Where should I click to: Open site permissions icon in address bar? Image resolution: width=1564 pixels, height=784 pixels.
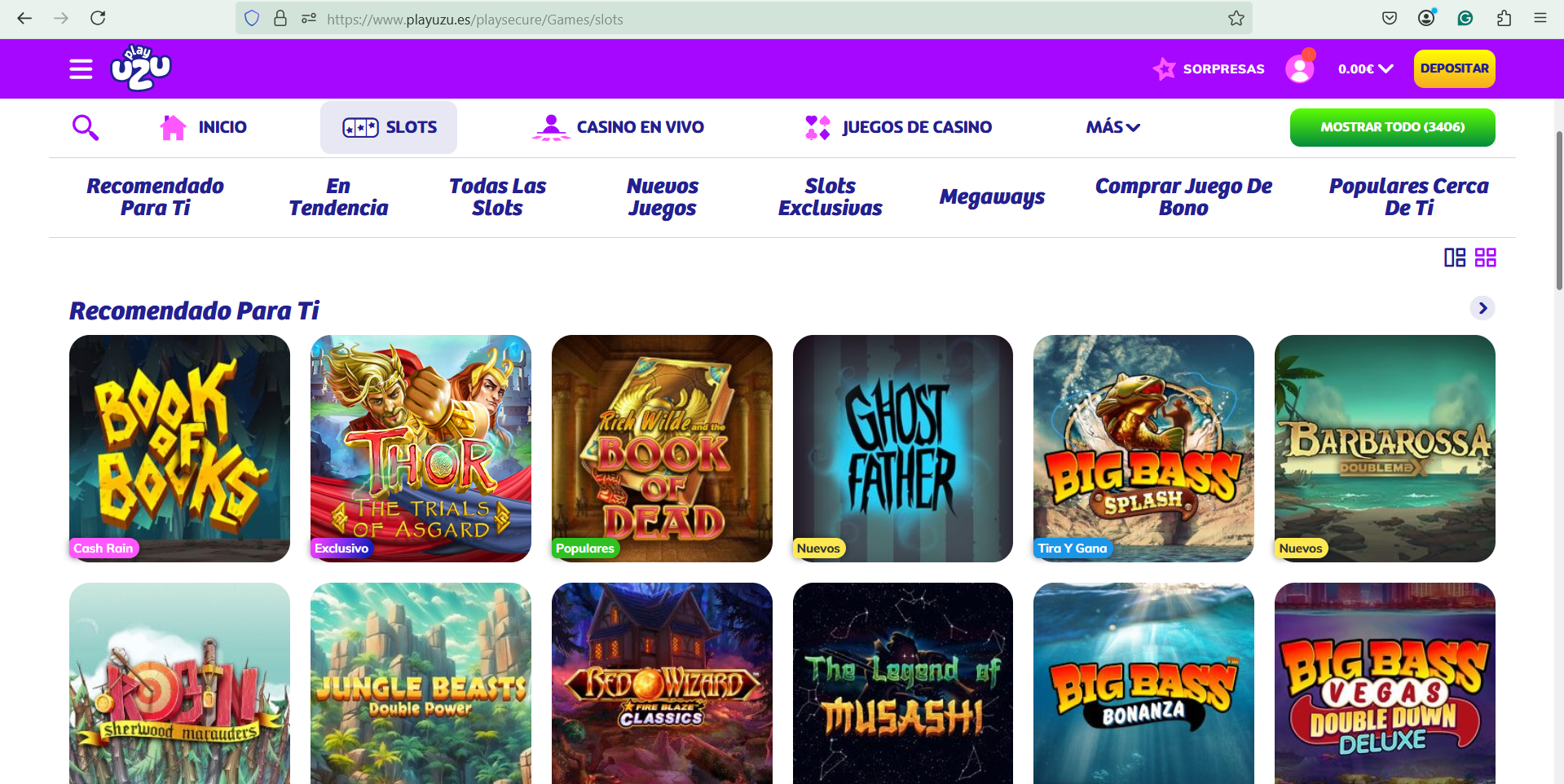coord(308,18)
